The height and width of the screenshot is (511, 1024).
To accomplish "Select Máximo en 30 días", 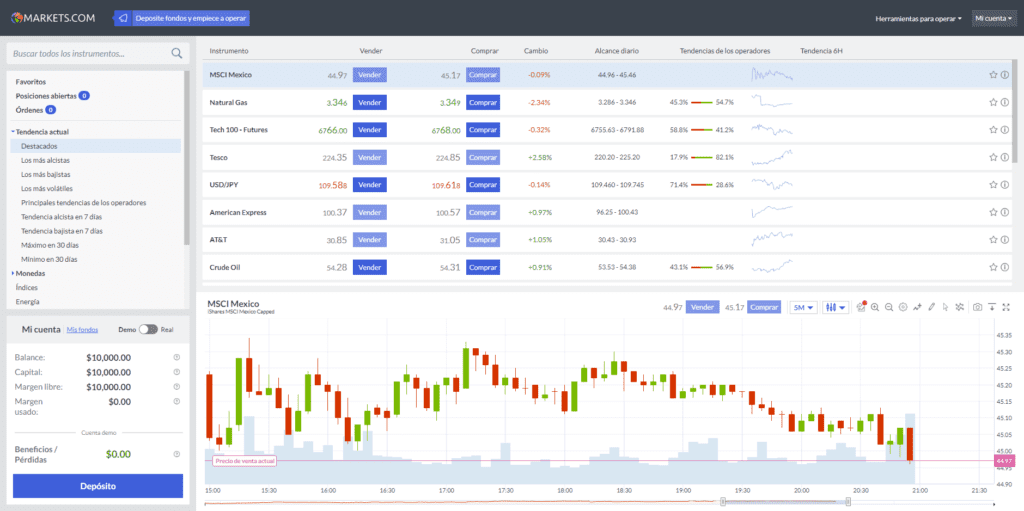I will (x=49, y=245).
